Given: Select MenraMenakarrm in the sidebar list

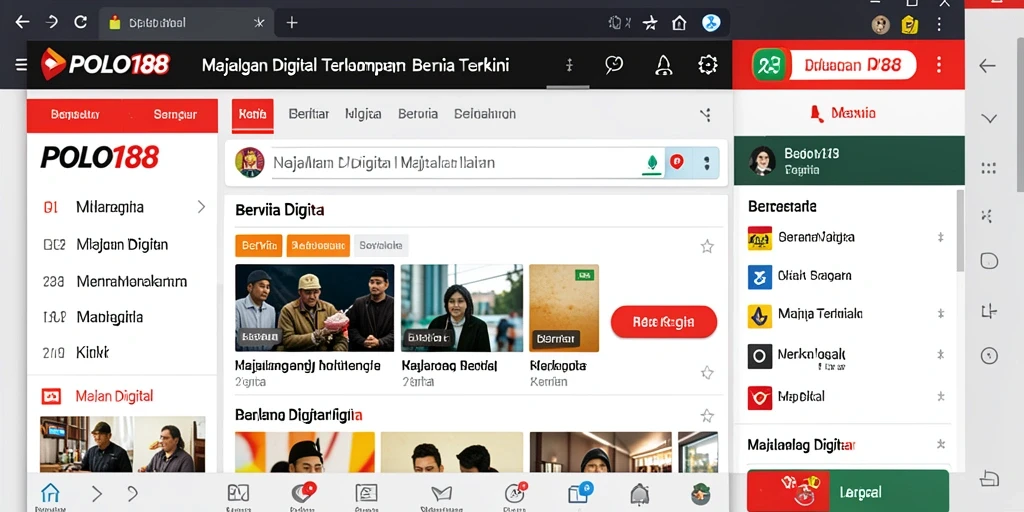Looking at the screenshot, I should coord(131,281).
